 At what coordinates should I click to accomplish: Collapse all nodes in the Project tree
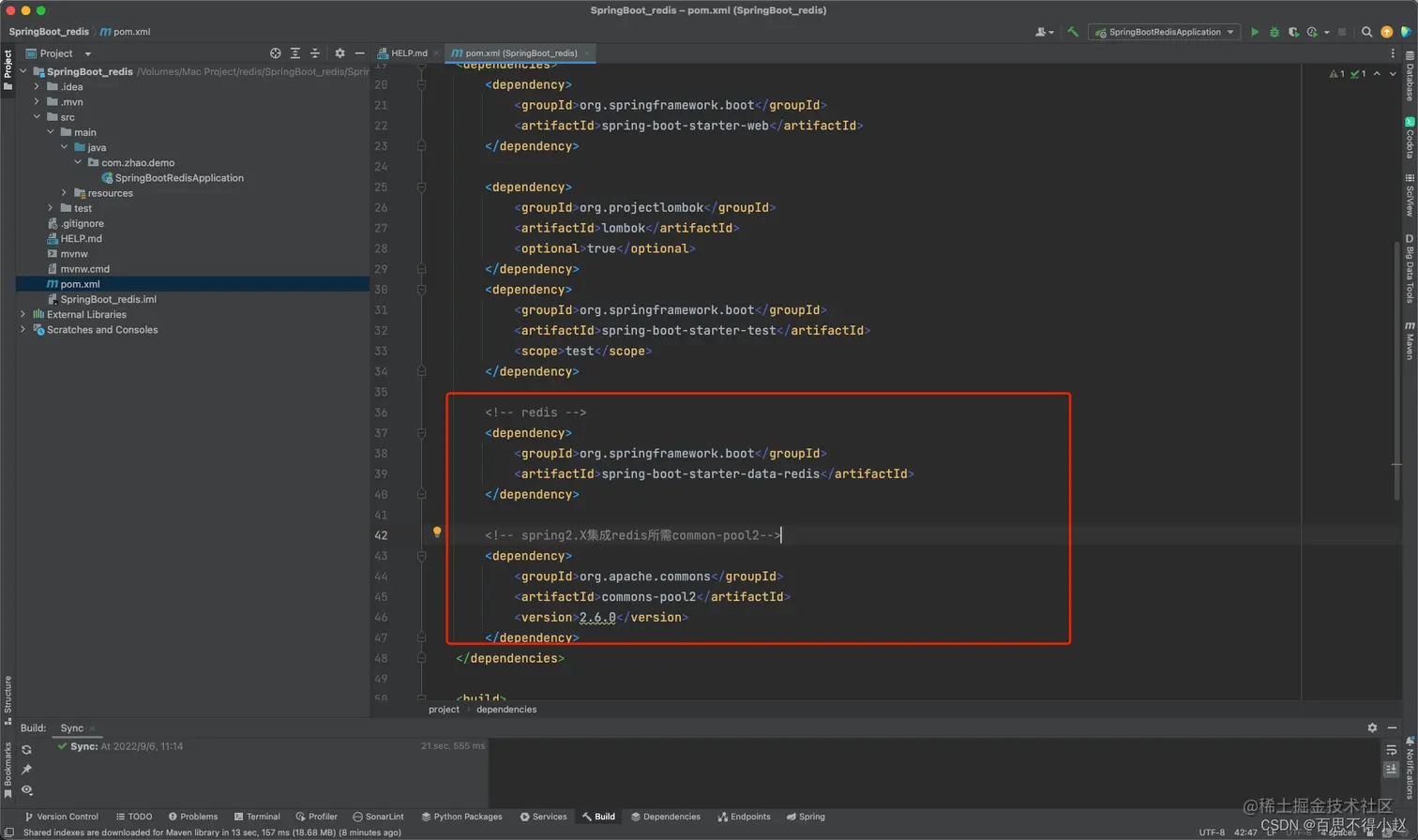coord(315,53)
